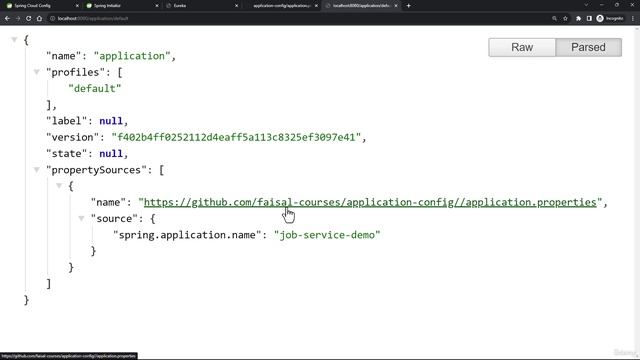The width and height of the screenshot is (640, 360).
Task: Click the "application" name value
Action: [x=132, y=56]
